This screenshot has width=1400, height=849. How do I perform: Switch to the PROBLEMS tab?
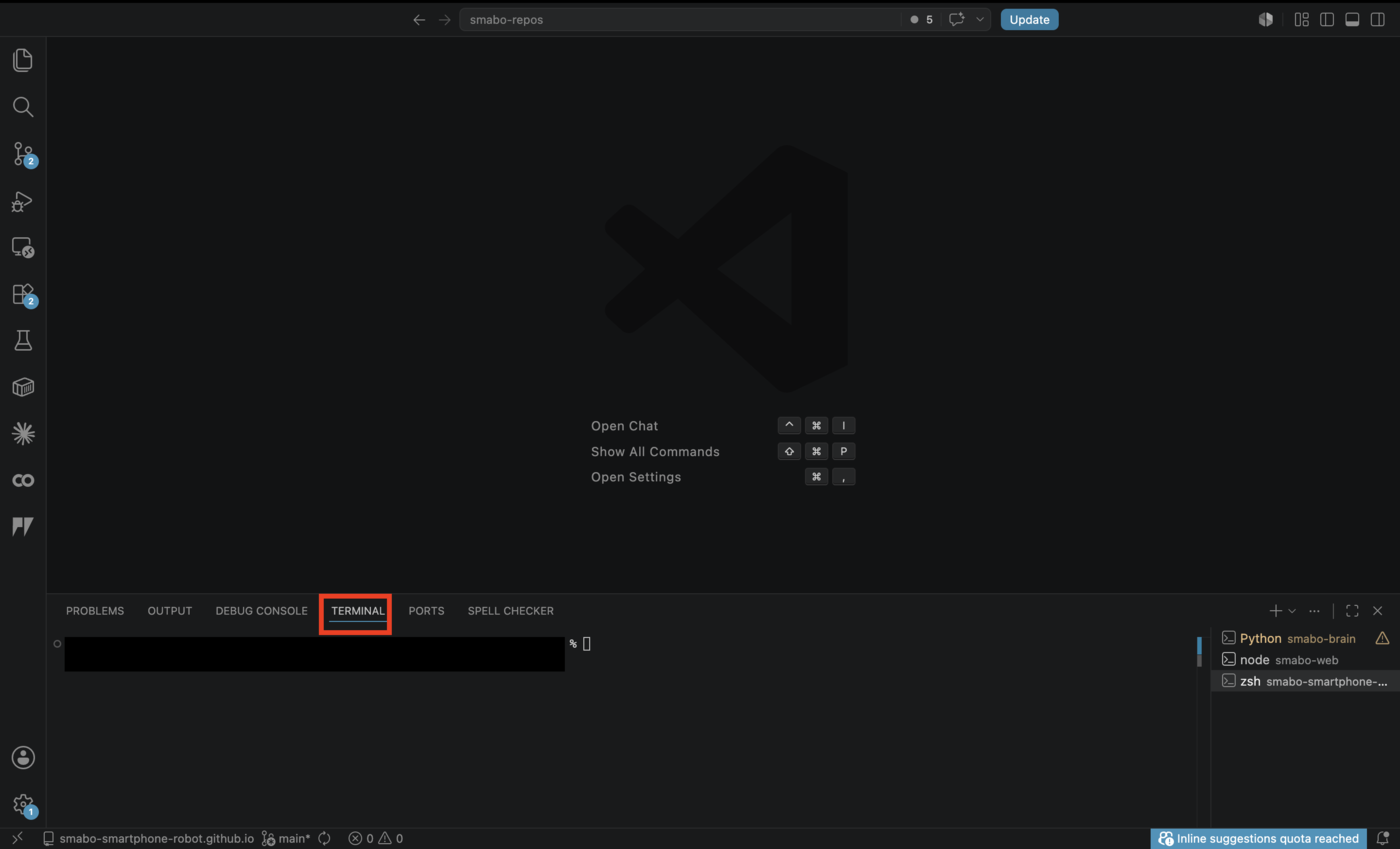95,611
